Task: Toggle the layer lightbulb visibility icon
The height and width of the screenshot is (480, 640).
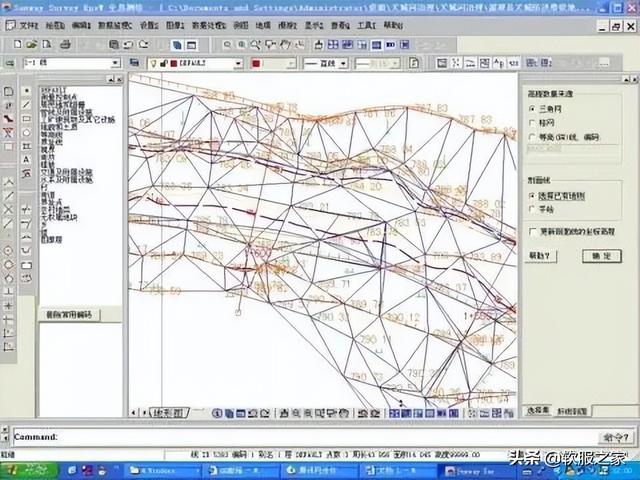Action: tap(153, 63)
